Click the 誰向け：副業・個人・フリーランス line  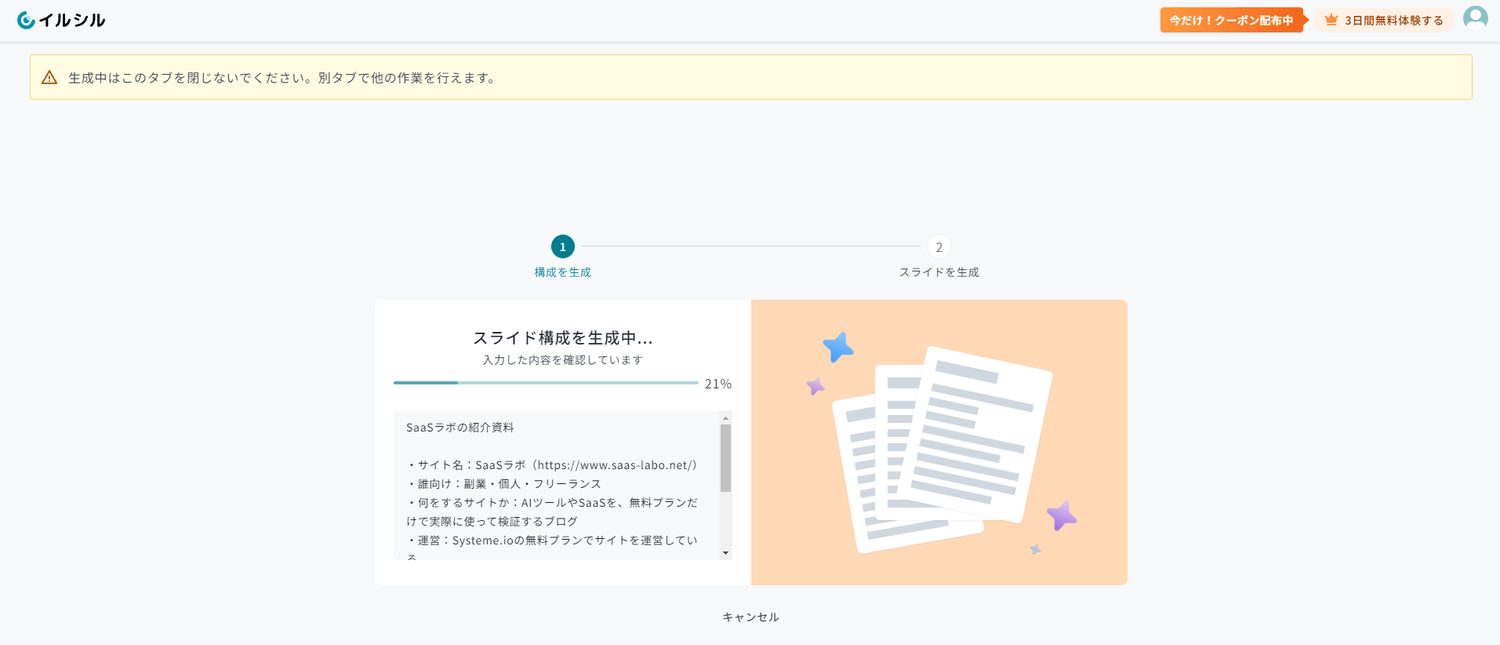[504, 484]
